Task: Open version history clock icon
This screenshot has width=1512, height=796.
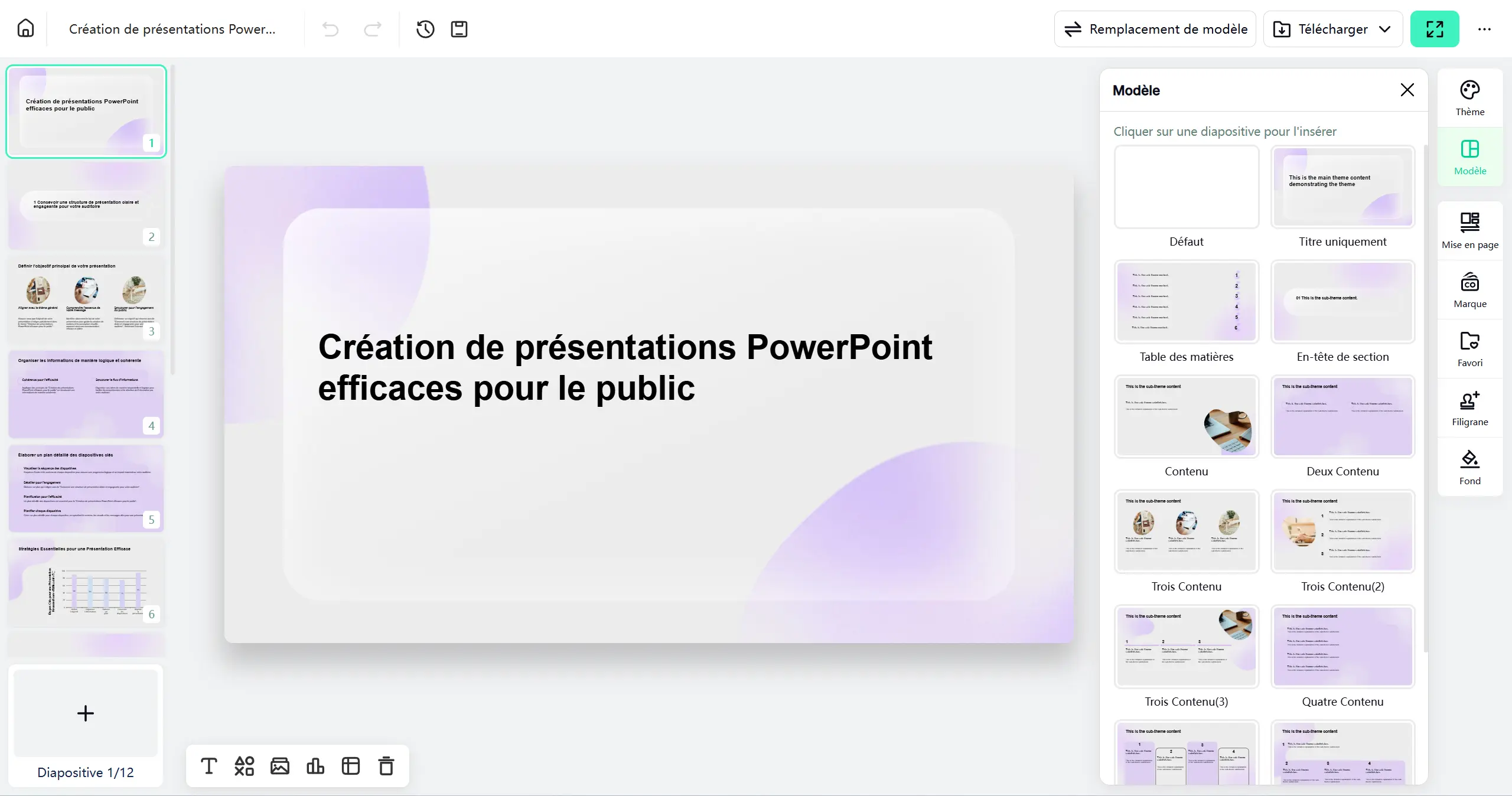Action: coord(425,29)
